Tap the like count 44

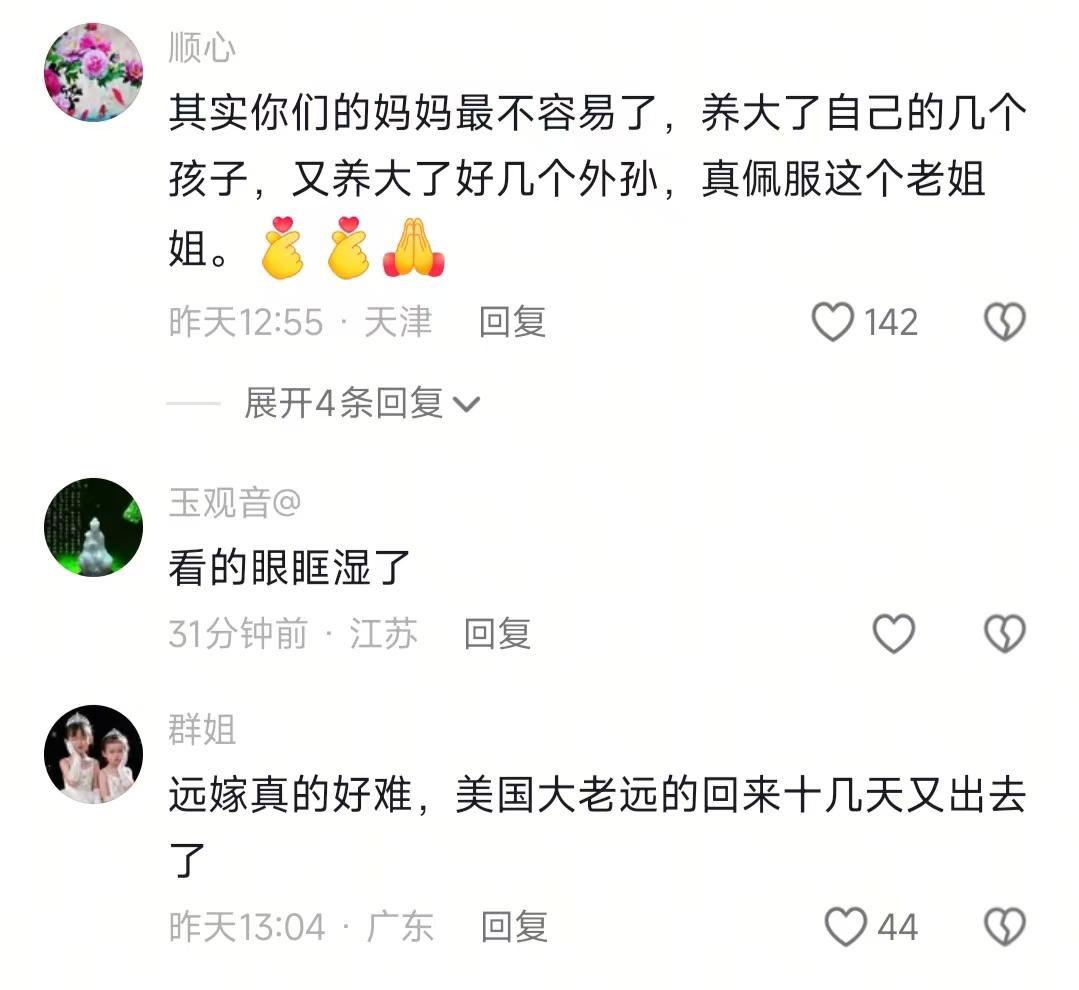pyautogui.click(x=897, y=927)
